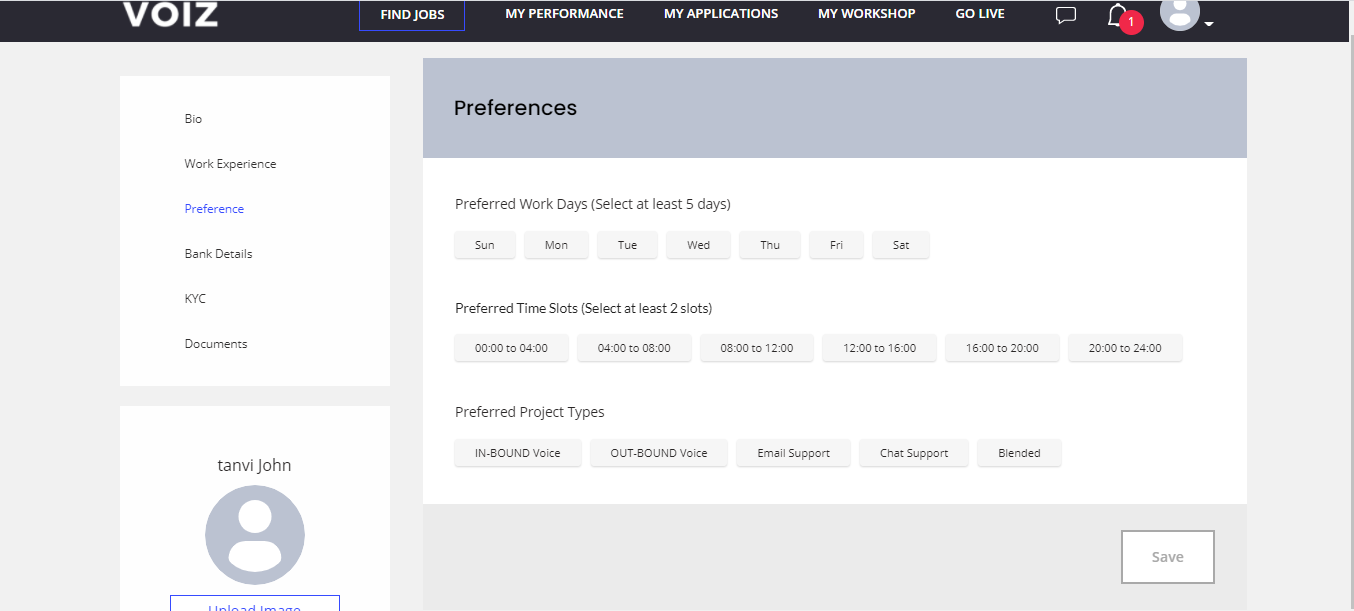The width and height of the screenshot is (1354, 611).
Task: Select the 12:00 to 16:00 time slot
Action: coord(880,348)
